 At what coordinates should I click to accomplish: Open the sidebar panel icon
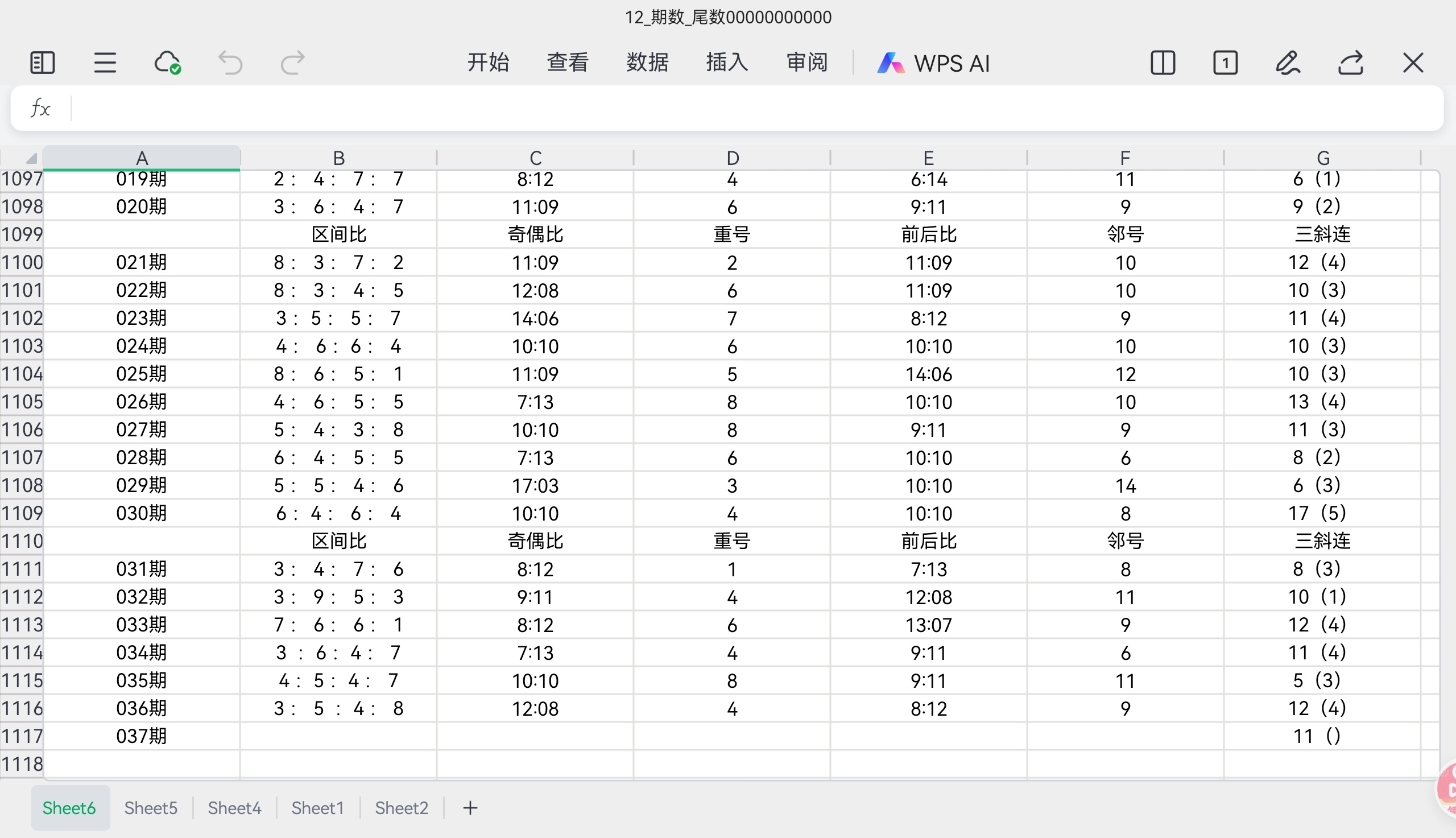[42, 63]
